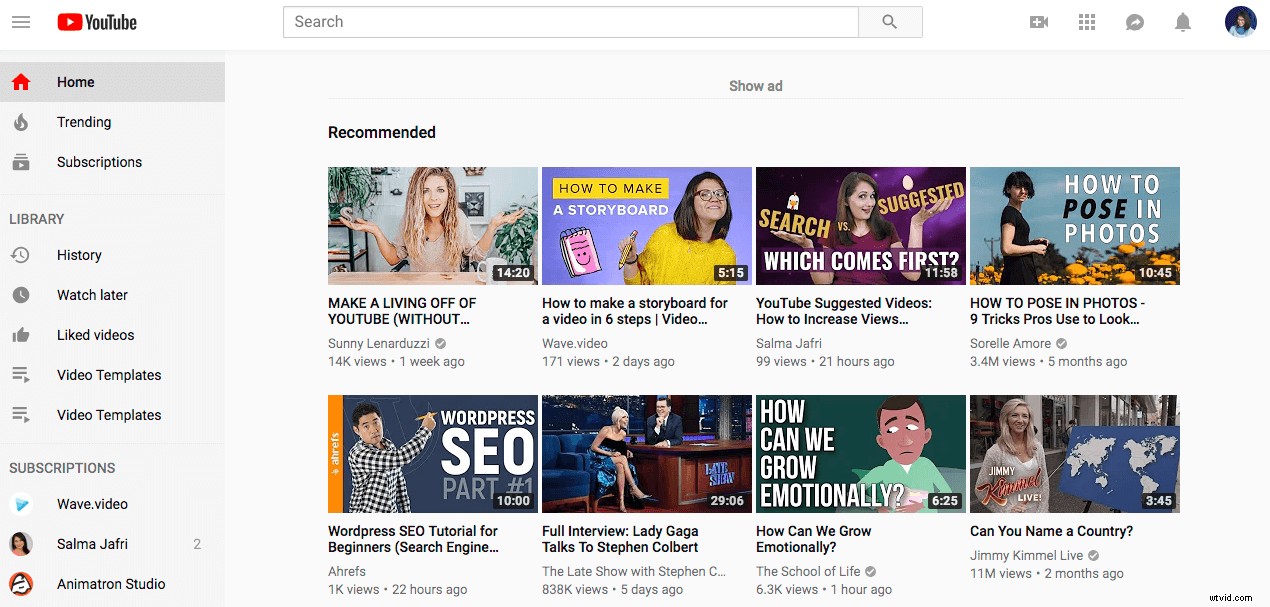
Task: Open your account profile avatar
Action: pos(1240,21)
